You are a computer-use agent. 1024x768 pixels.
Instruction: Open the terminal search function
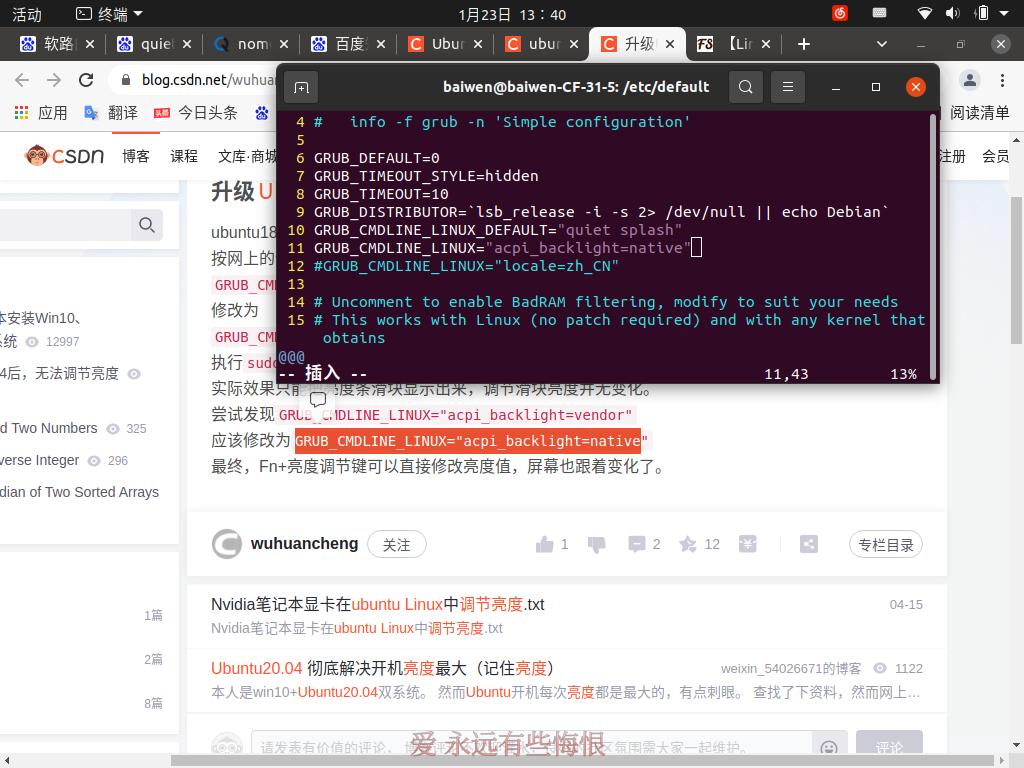[746, 87]
